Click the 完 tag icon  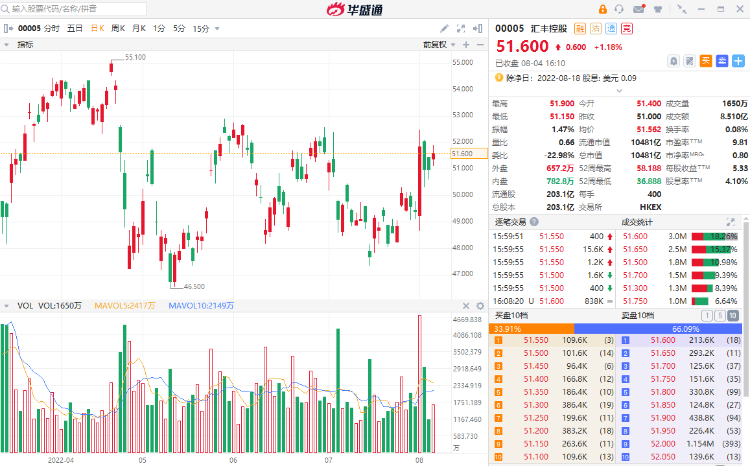point(627,29)
